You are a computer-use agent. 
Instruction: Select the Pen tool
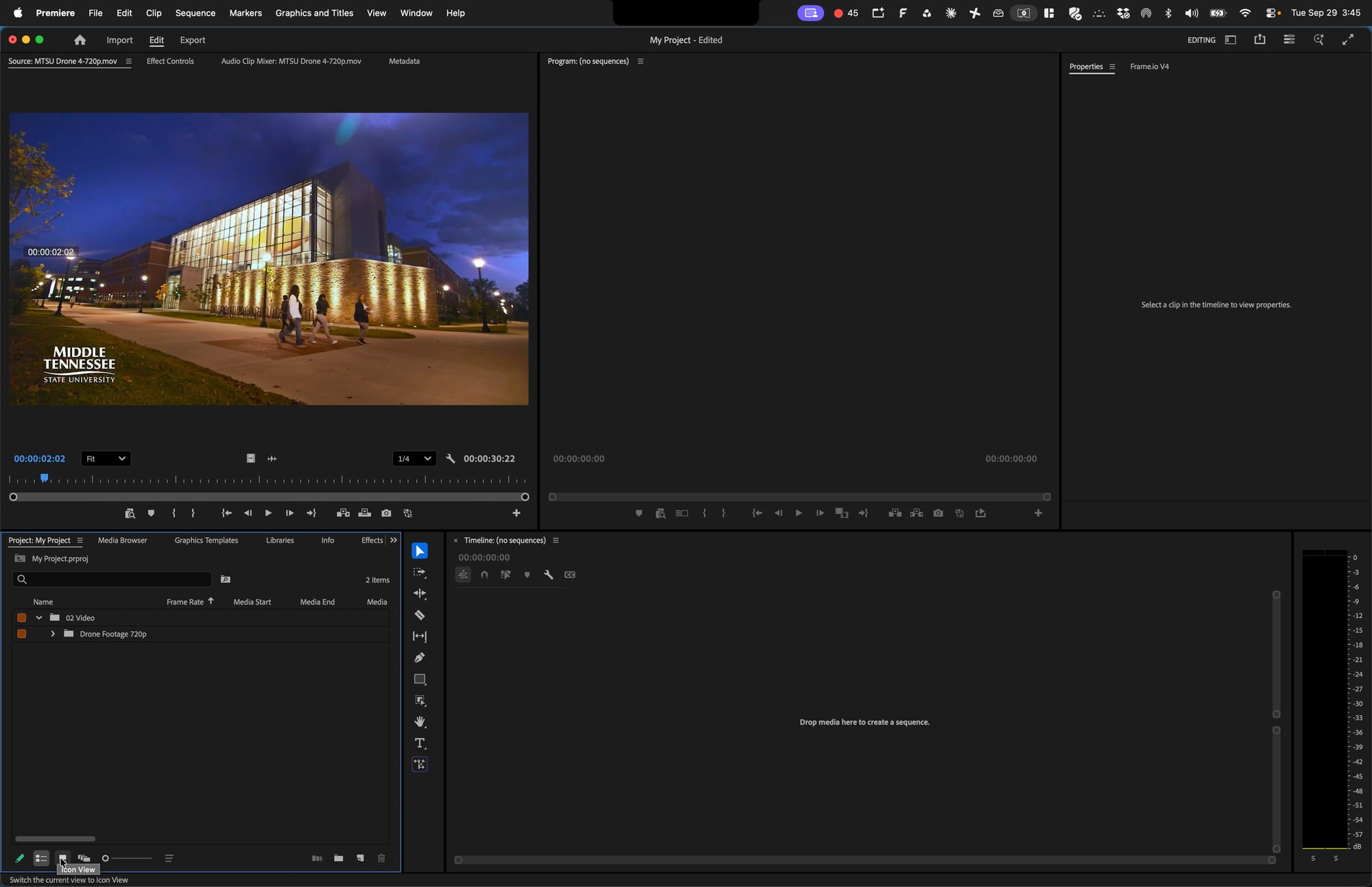pos(420,658)
